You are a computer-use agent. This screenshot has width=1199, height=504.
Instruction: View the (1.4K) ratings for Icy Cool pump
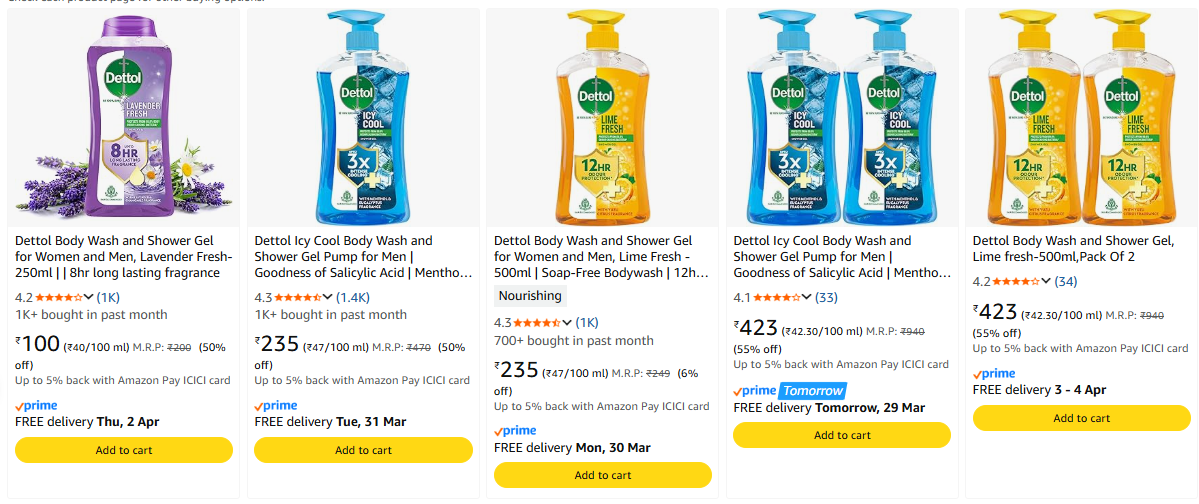[353, 297]
